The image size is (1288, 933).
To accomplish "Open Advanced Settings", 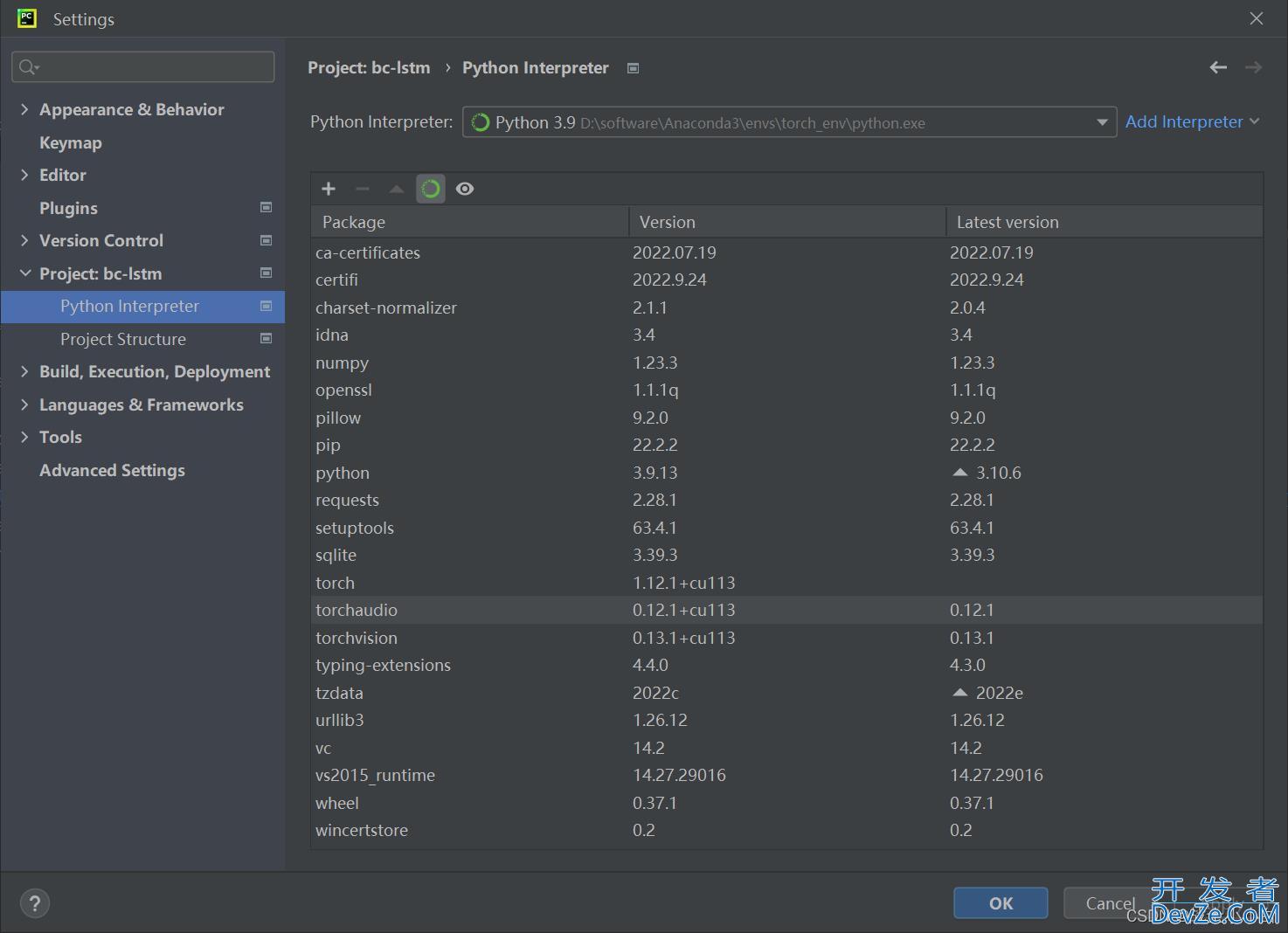I will (112, 470).
